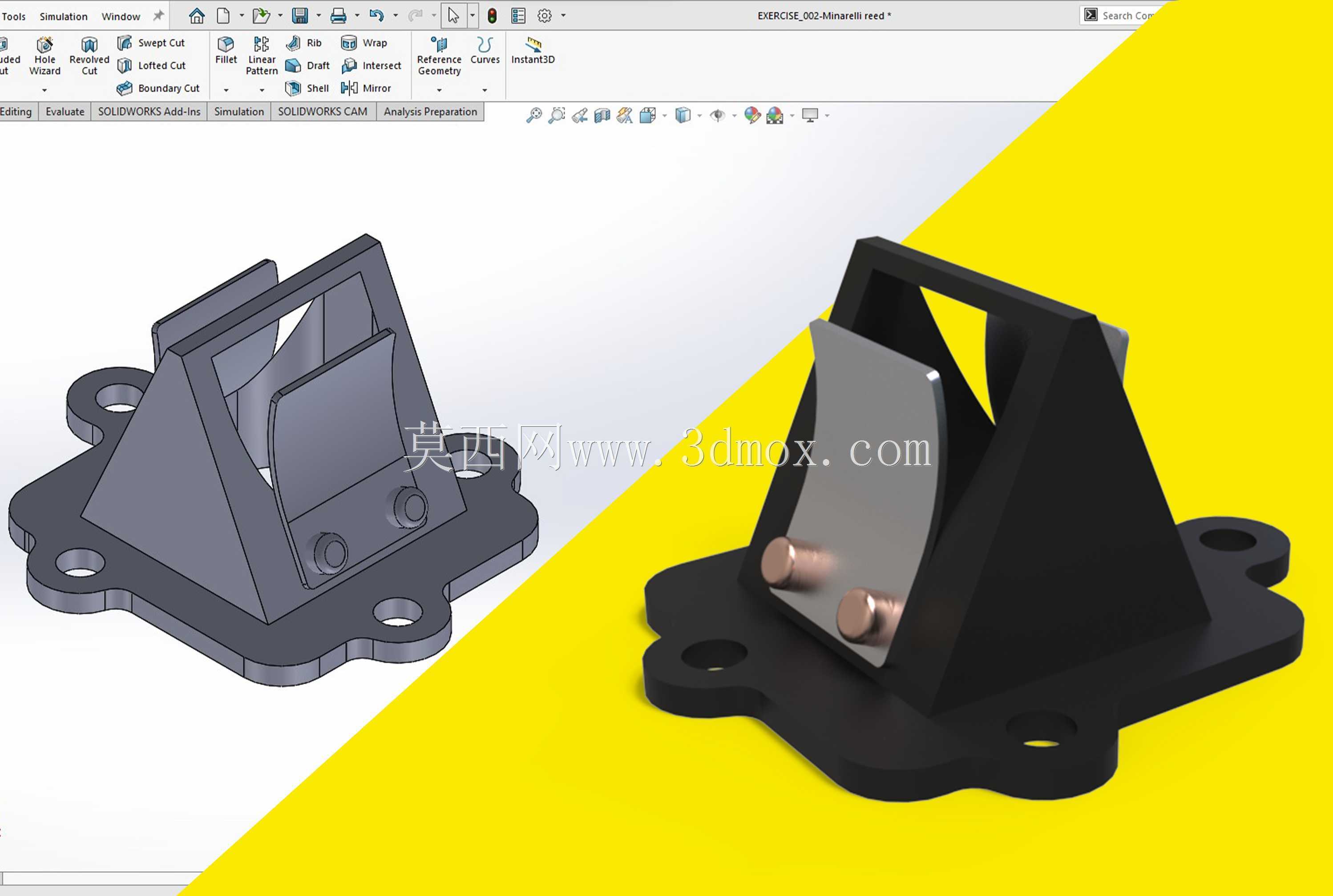Switch to the Evaluate tab
This screenshot has width=1333, height=896.
pyautogui.click(x=65, y=112)
